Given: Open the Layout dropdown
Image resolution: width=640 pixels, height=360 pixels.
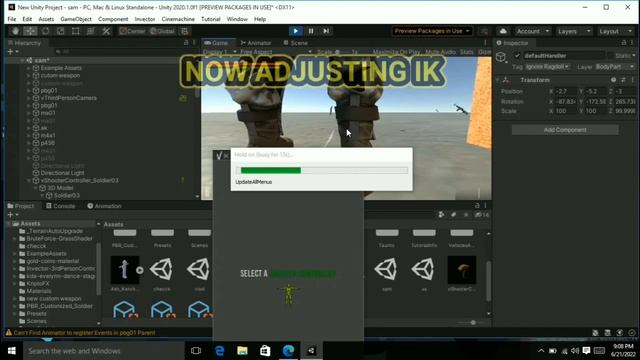Looking at the screenshot, I should pos(615,31).
